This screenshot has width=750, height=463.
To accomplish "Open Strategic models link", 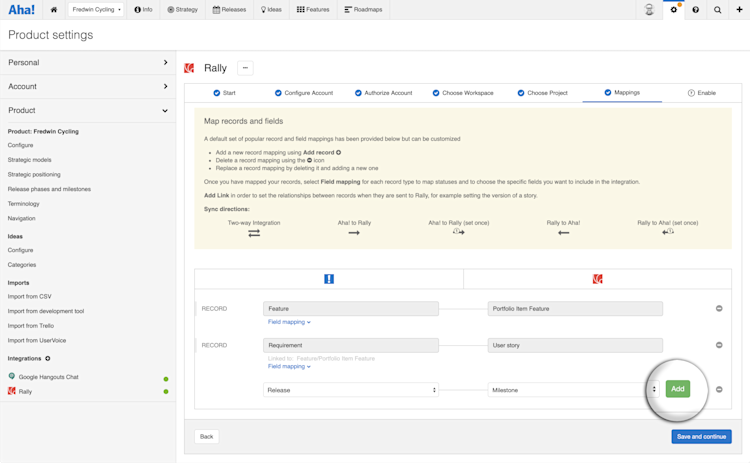I will (x=29, y=160).
